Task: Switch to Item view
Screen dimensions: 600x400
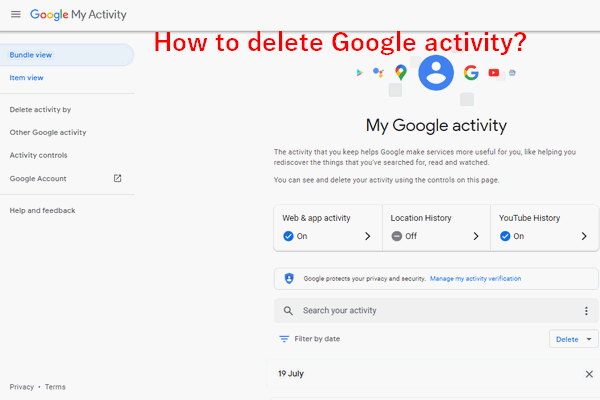Action: [x=26, y=78]
